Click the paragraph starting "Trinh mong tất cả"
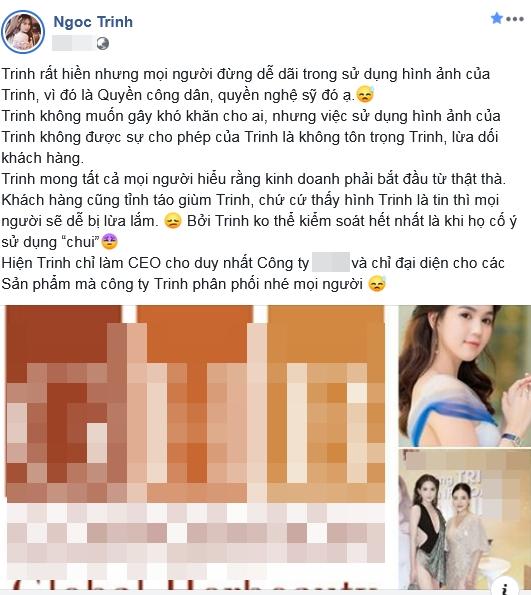This screenshot has width=531, height=595. 254,179
